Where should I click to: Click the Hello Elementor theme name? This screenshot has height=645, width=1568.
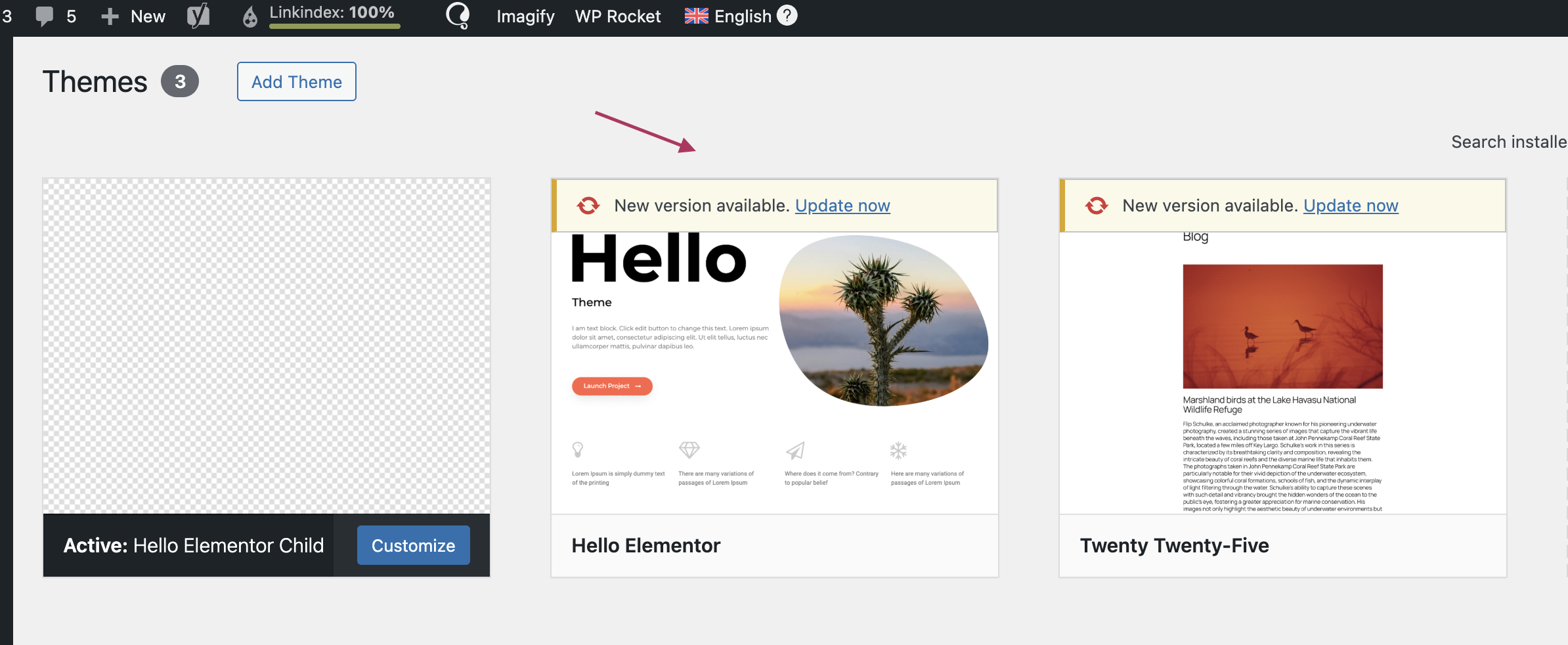(646, 546)
